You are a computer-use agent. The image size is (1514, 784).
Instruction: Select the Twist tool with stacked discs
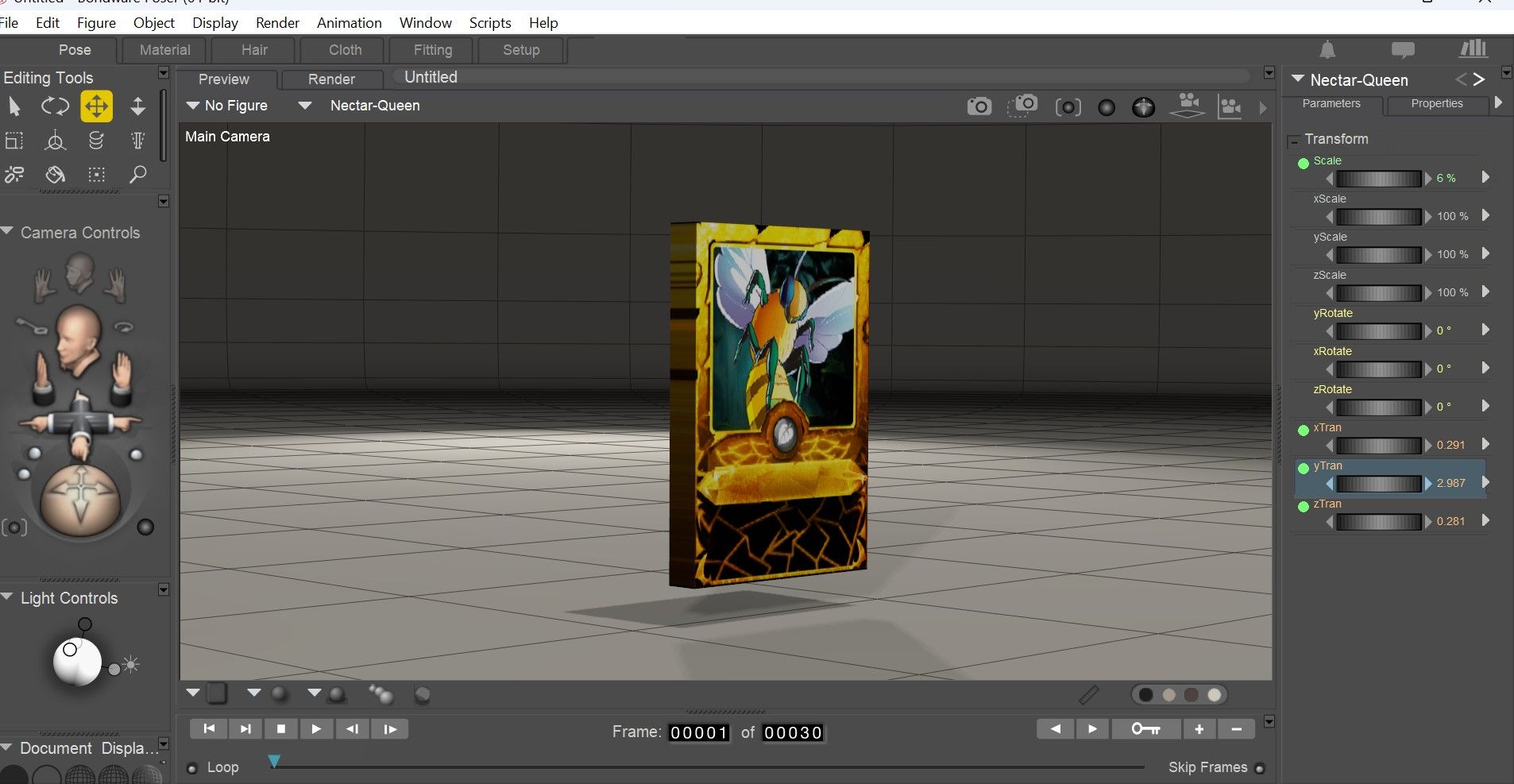tap(96, 141)
